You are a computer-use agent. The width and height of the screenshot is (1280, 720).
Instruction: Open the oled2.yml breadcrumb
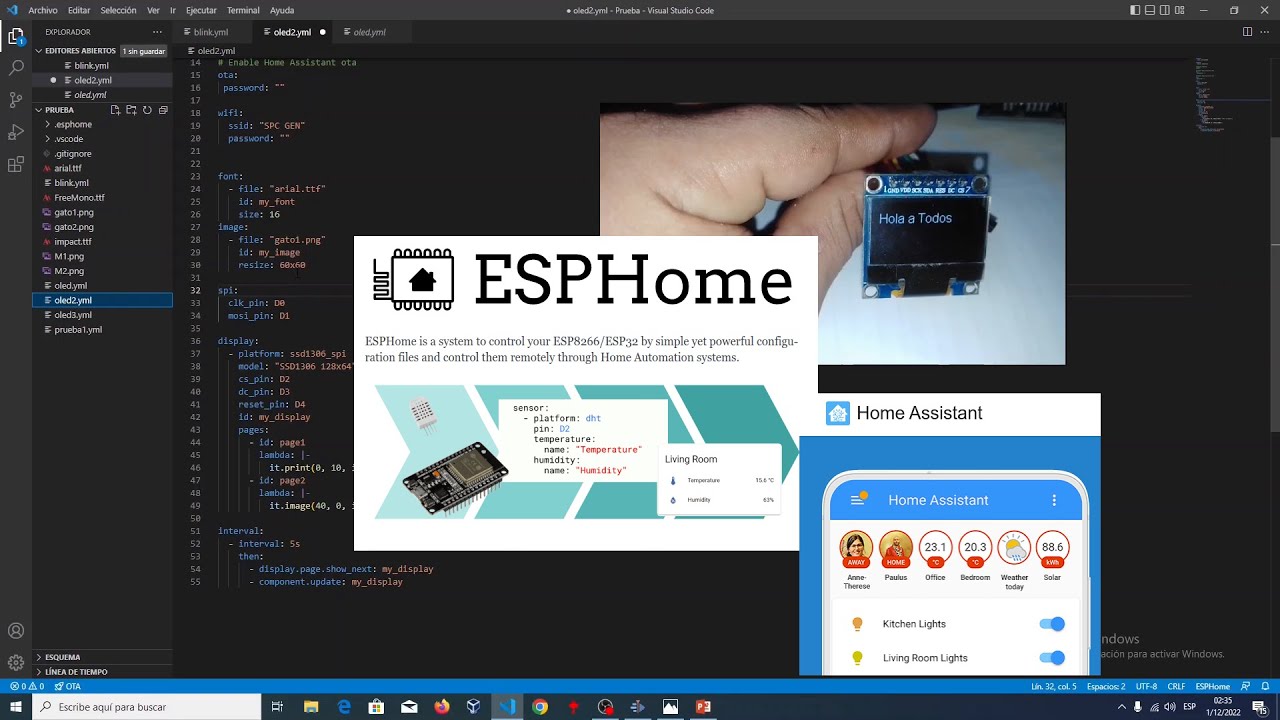pyautogui.click(x=211, y=51)
